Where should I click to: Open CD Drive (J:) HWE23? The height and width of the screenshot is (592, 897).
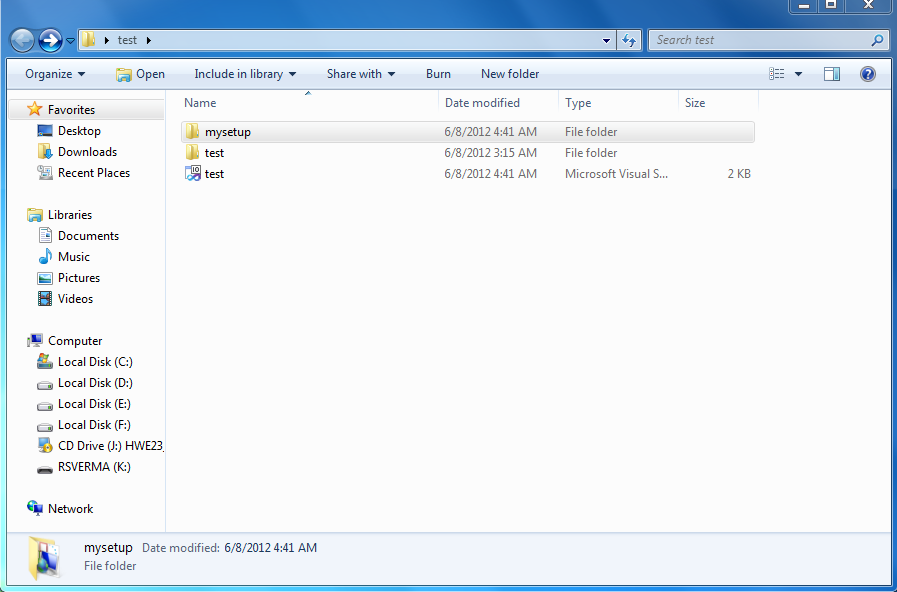(x=110, y=446)
